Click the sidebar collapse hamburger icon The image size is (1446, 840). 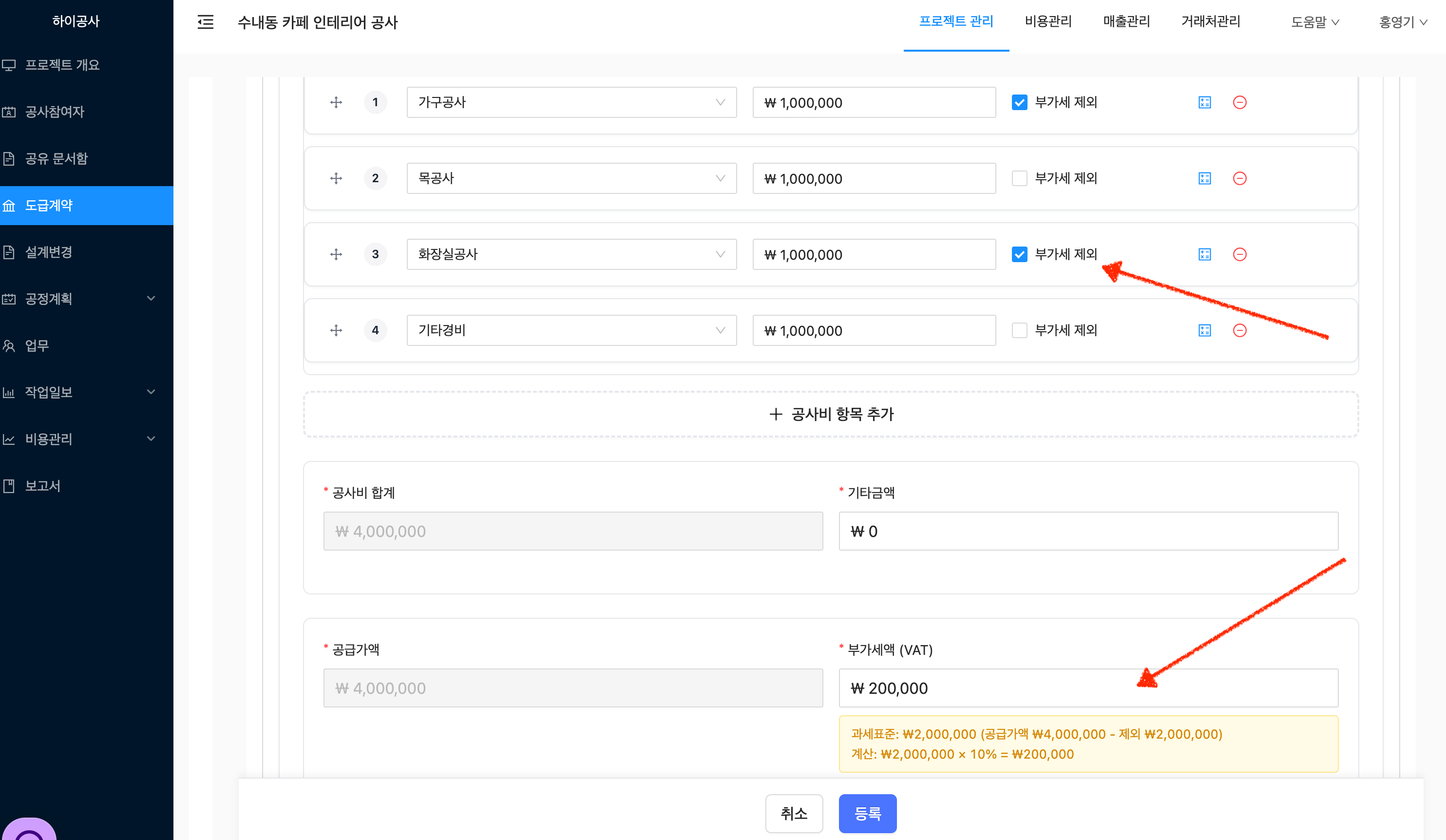point(206,22)
